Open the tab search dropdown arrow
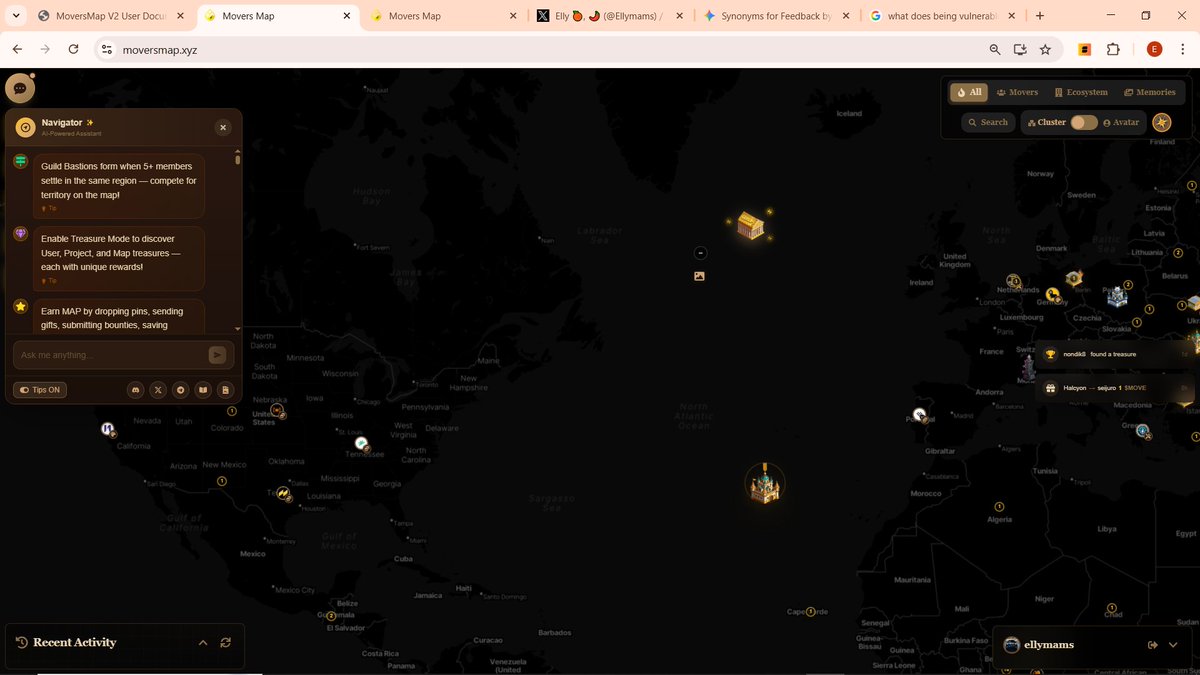1200x675 pixels. point(16,16)
